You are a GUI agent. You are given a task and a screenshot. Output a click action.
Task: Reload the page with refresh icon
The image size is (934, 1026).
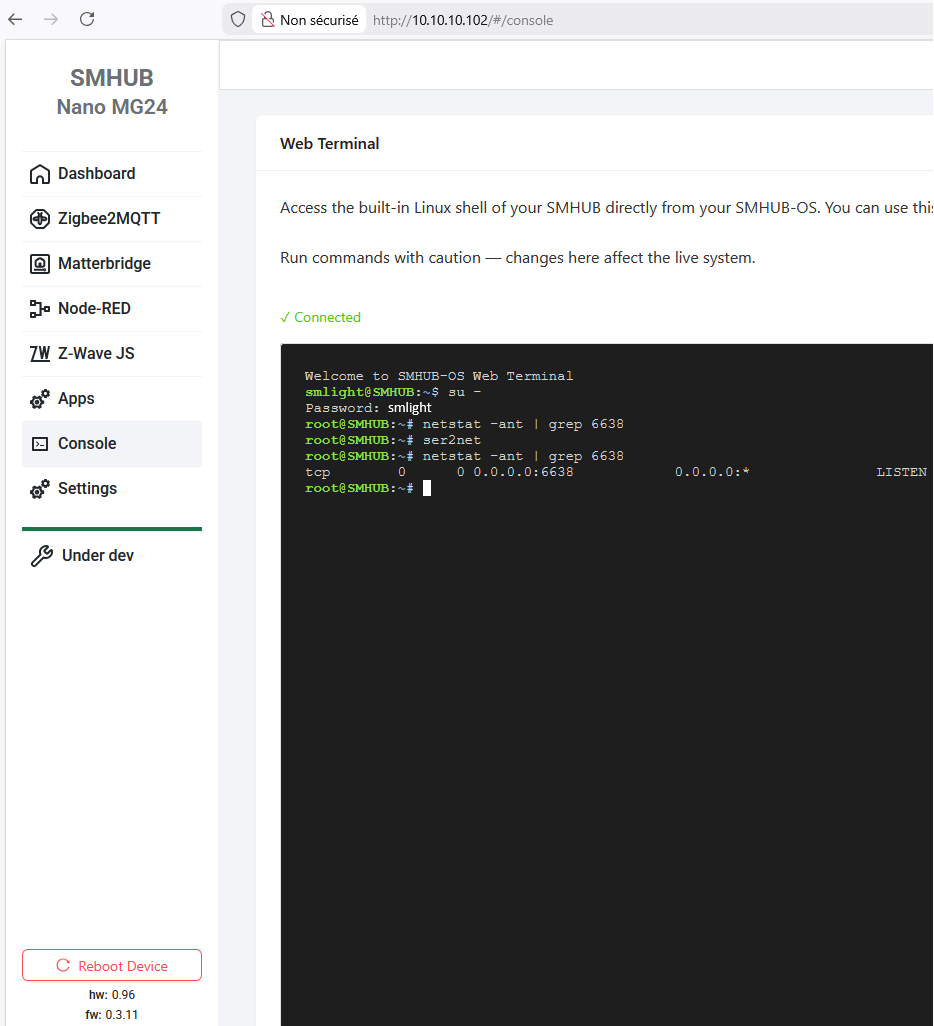point(87,19)
